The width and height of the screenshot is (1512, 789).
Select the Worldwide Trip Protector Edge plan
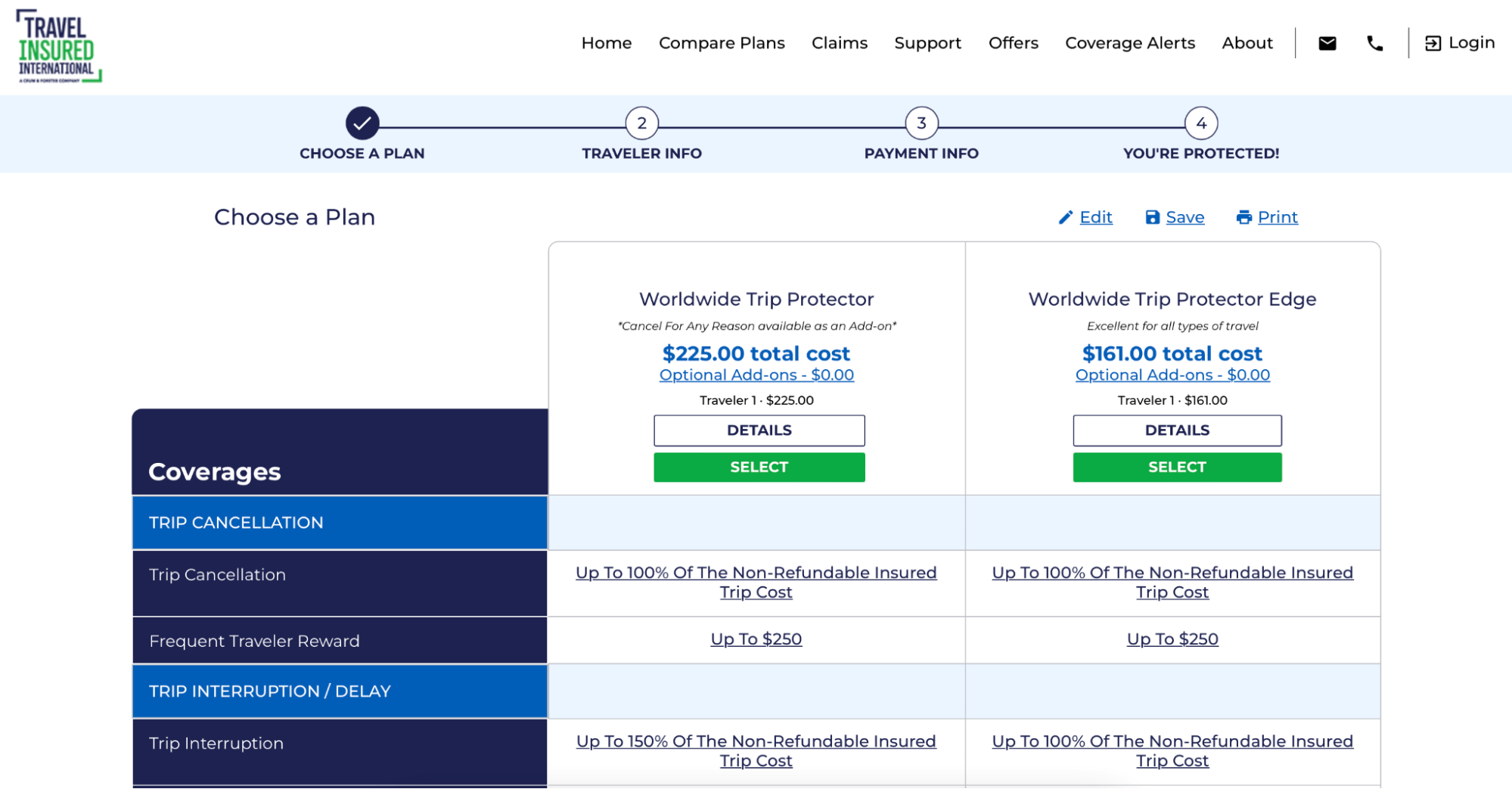click(x=1176, y=467)
